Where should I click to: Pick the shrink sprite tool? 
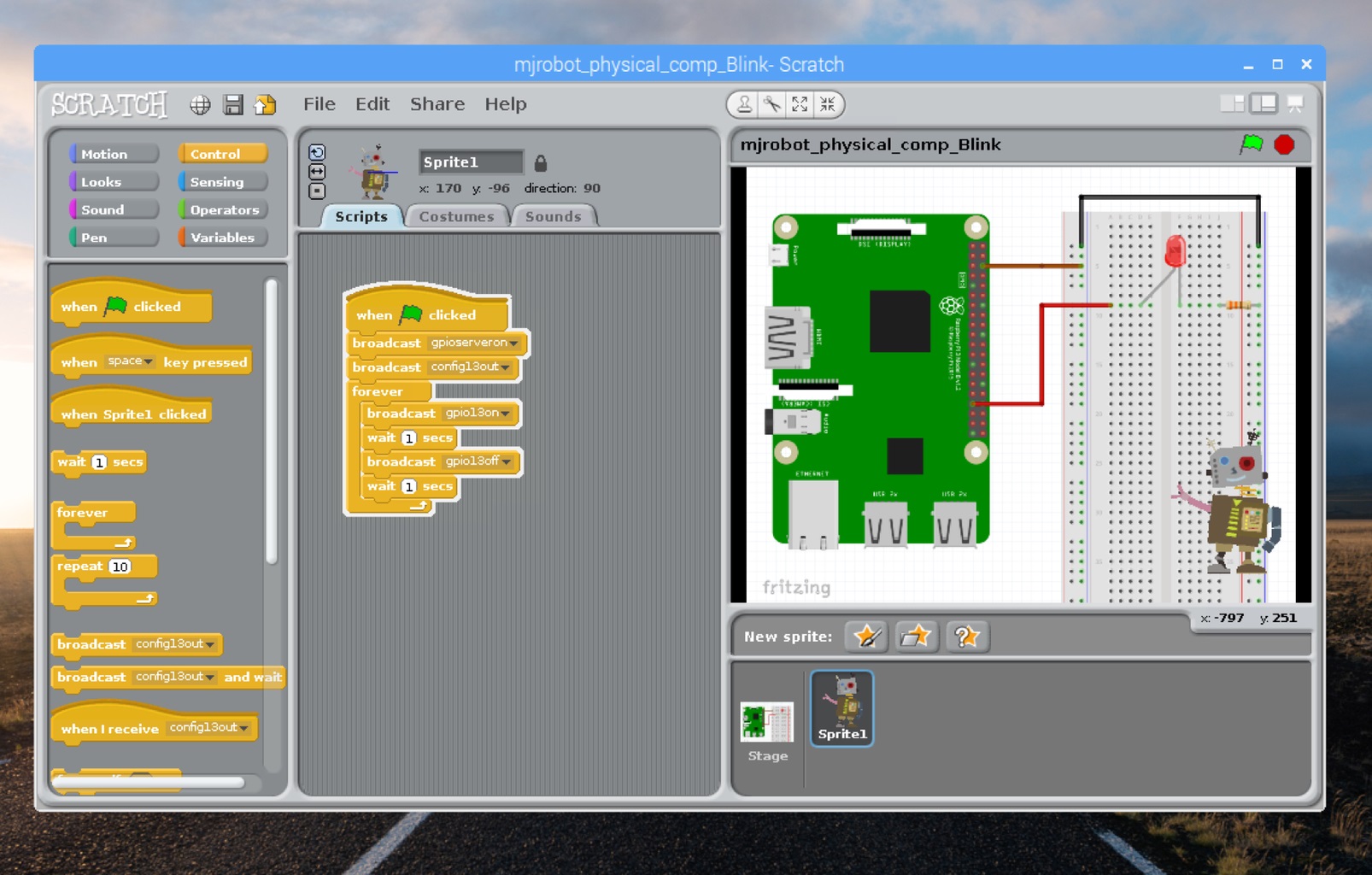tap(826, 104)
